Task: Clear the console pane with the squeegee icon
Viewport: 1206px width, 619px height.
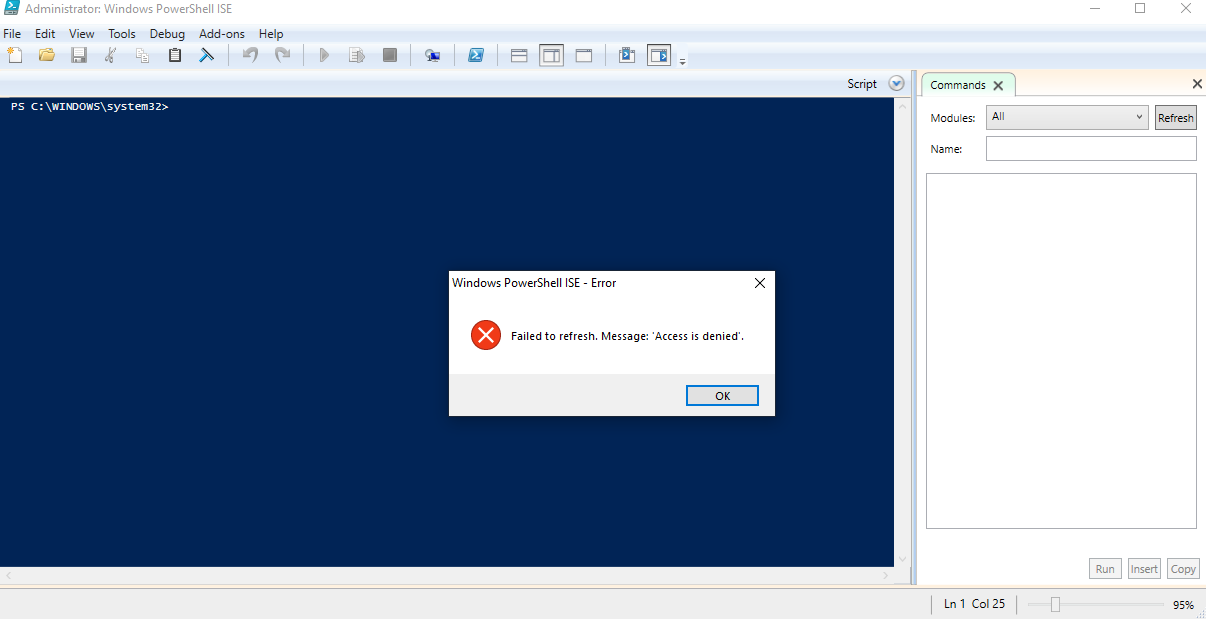Action: tap(207, 55)
